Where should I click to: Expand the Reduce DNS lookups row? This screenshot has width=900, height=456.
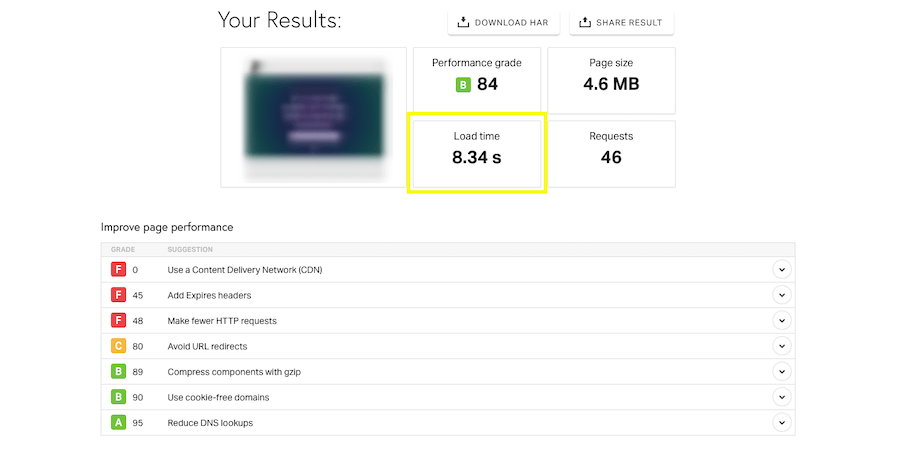click(781, 423)
